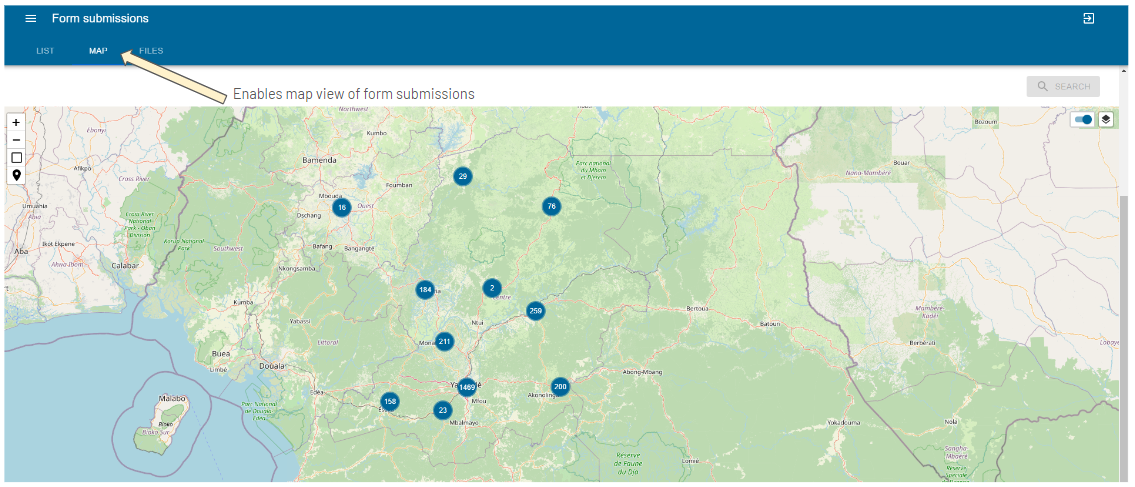Click the Buea label on the map
The image size is (1135, 487).
coord(221,354)
